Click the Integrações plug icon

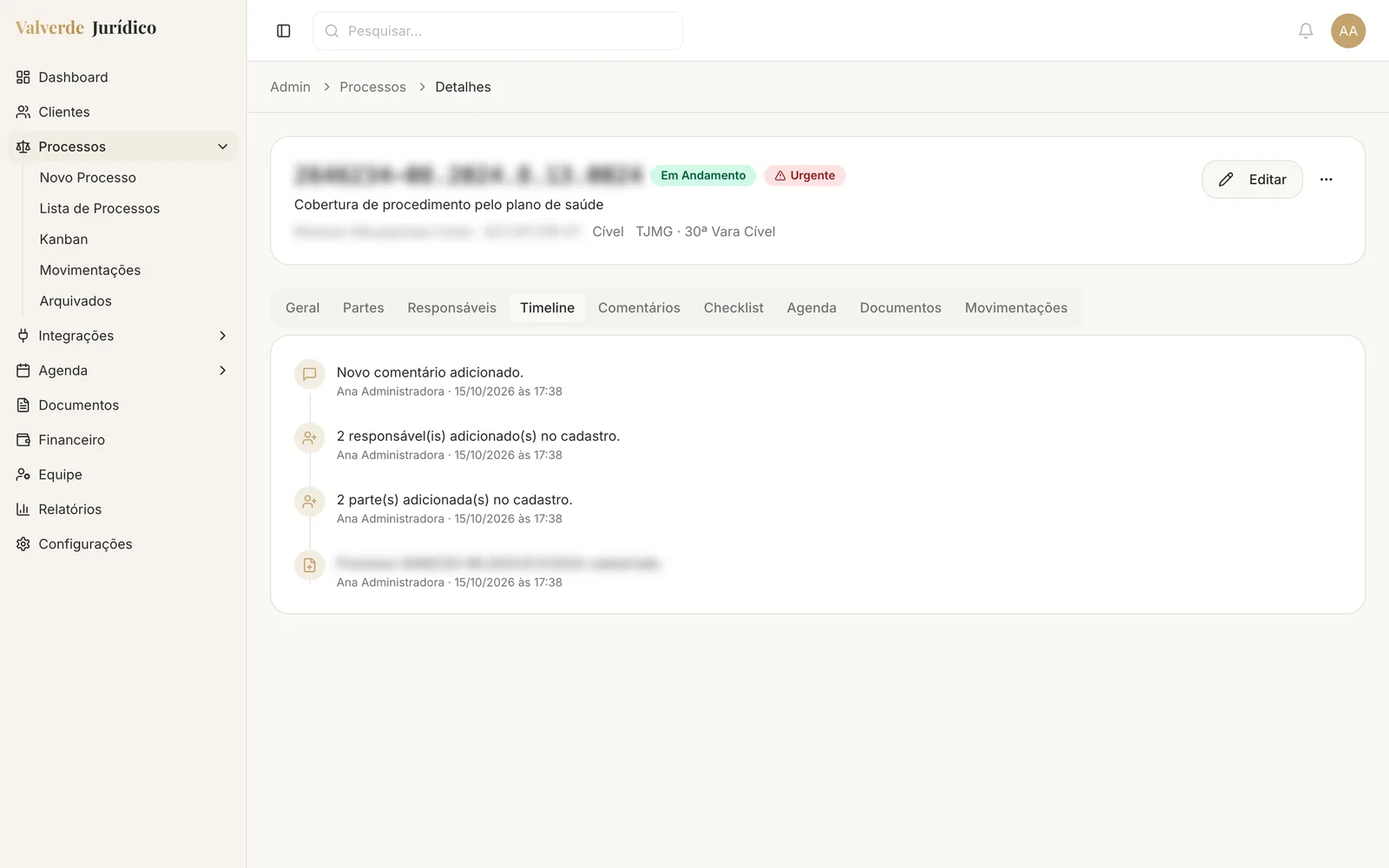pyautogui.click(x=23, y=336)
